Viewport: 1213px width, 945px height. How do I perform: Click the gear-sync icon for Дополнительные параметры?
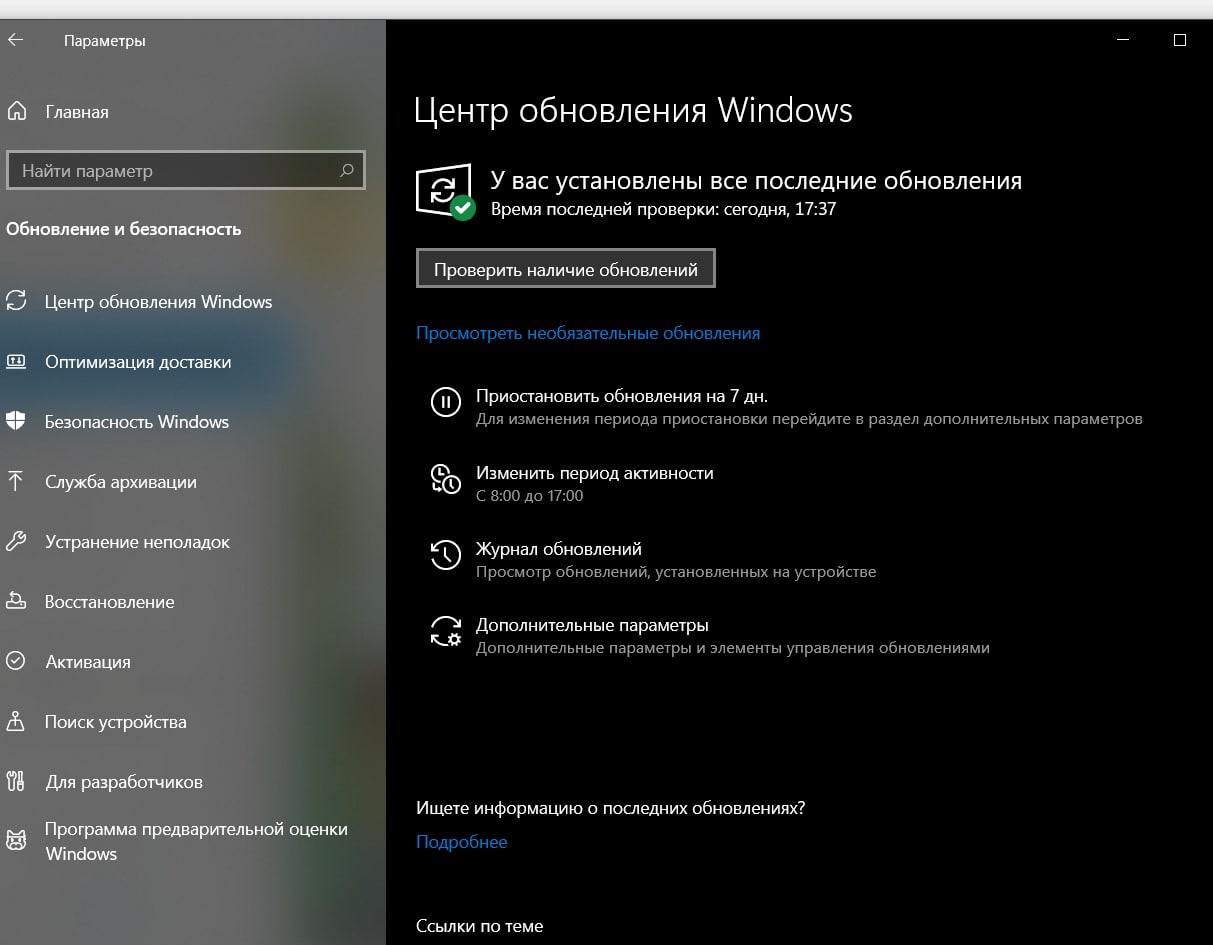[x=445, y=631]
